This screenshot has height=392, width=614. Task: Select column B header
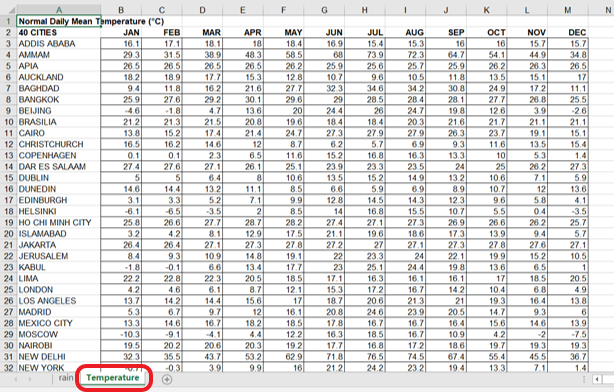tap(121, 10)
